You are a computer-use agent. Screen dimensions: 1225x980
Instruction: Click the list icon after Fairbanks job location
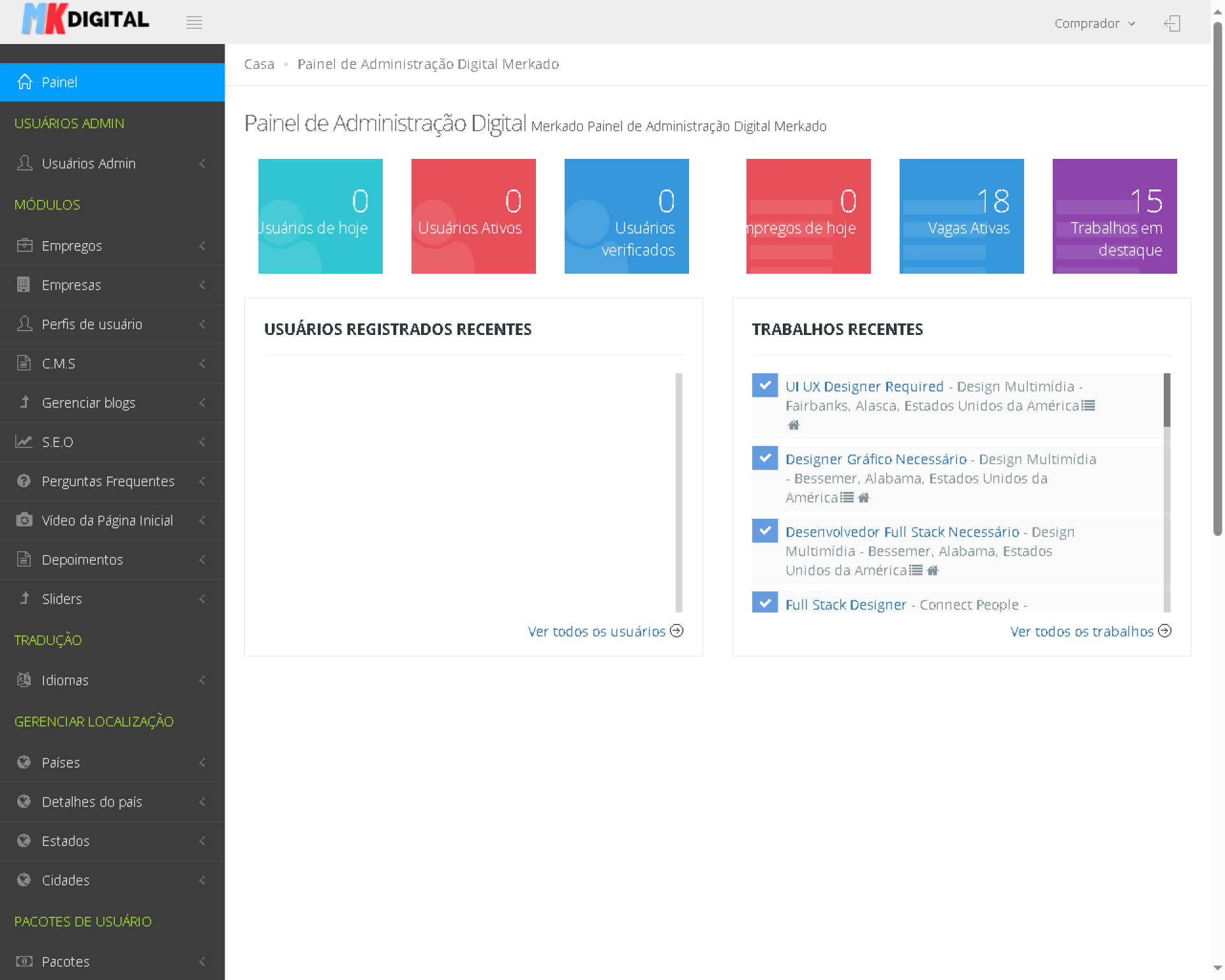(x=1088, y=406)
